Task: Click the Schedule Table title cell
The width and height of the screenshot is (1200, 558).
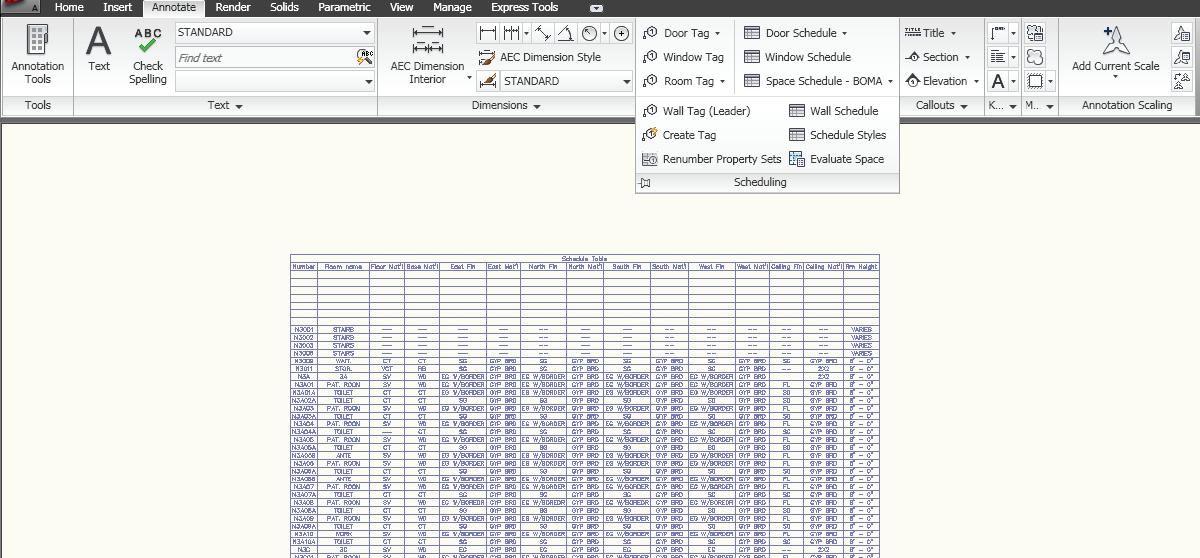Action: (x=584, y=258)
